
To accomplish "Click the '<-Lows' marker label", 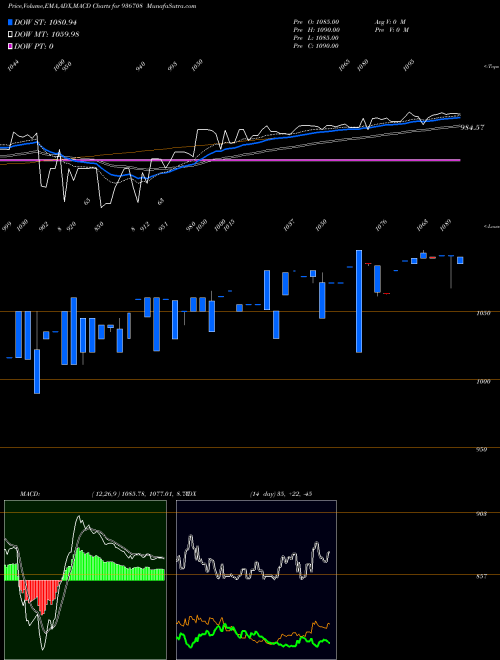I will (x=491, y=226).
